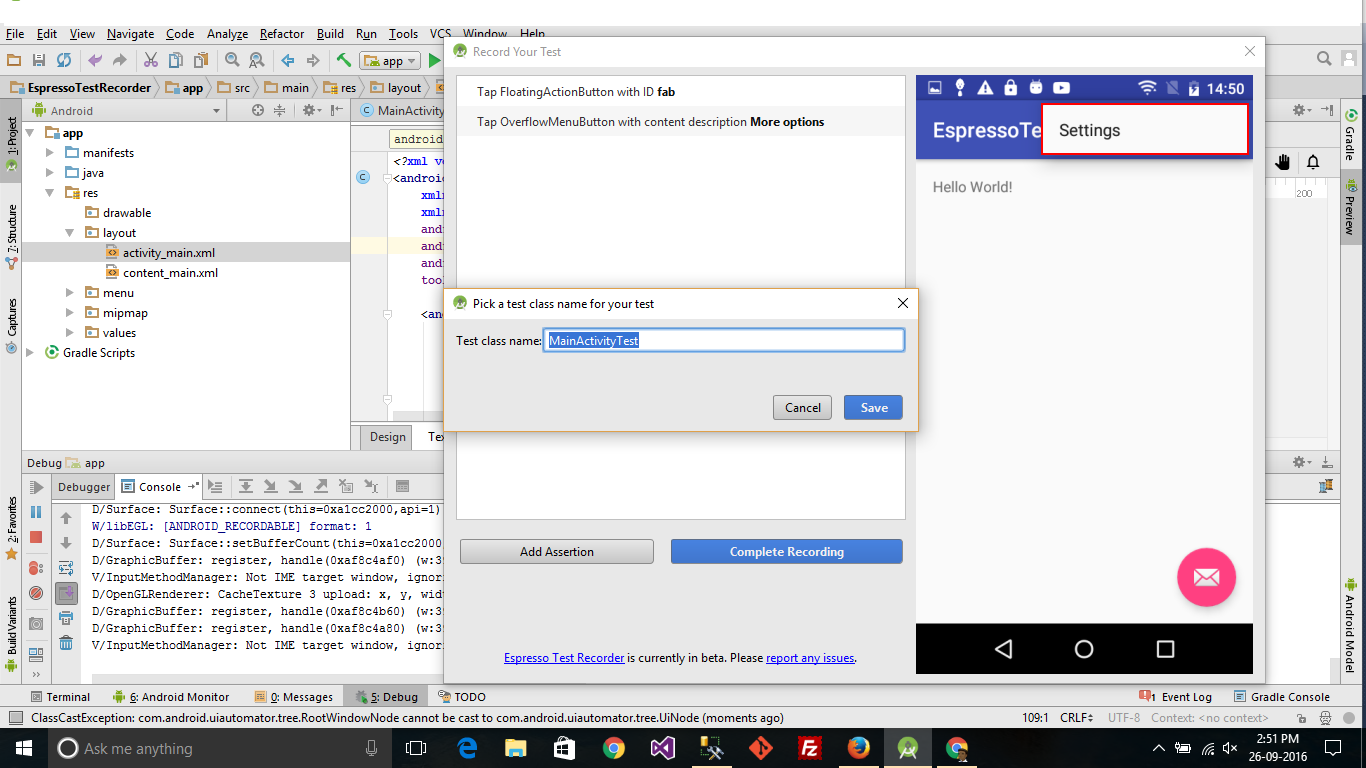
Task: Open the app run configuration dropdown
Action: [390, 61]
